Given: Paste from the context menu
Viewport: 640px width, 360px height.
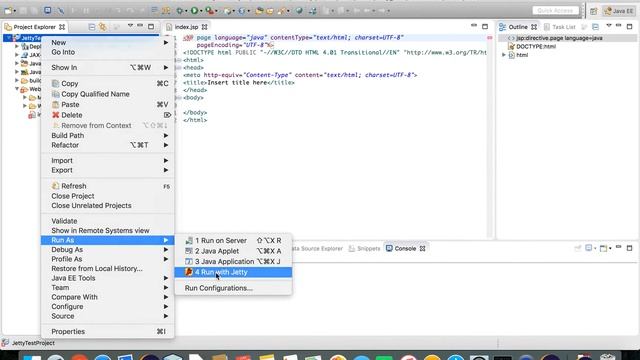Looking at the screenshot, I should click(x=108, y=104).
